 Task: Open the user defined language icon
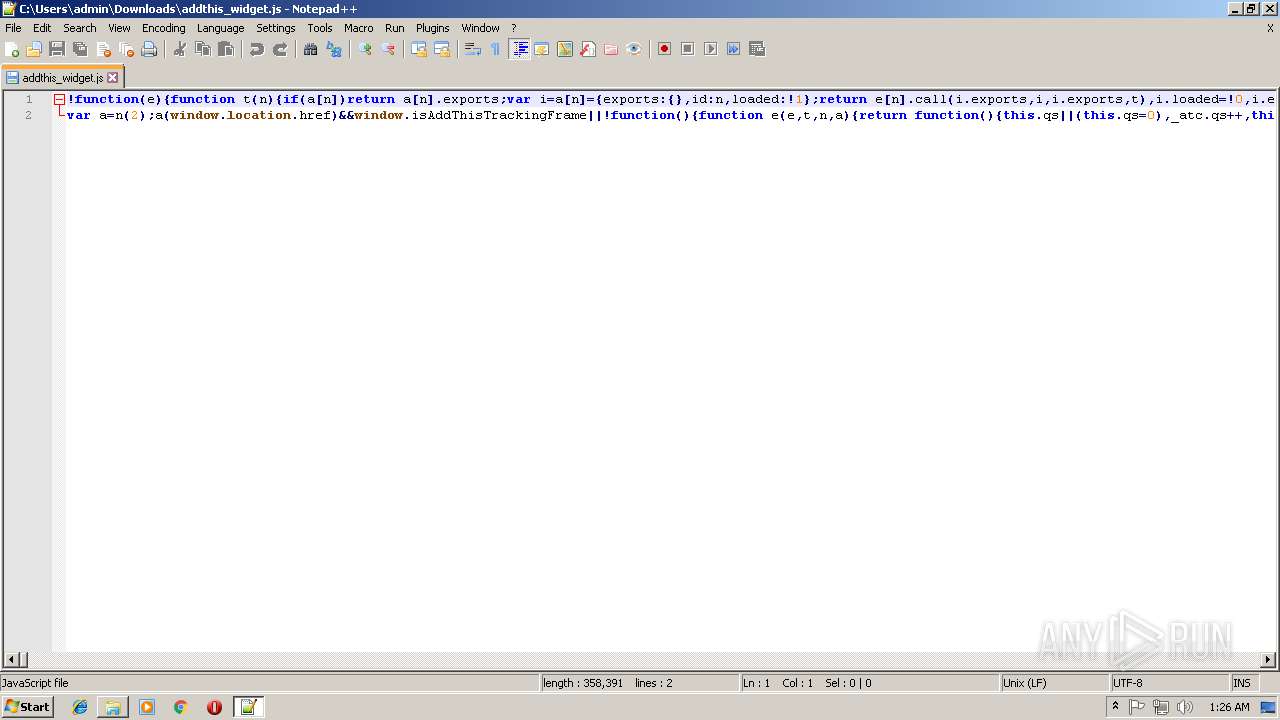tap(542, 49)
